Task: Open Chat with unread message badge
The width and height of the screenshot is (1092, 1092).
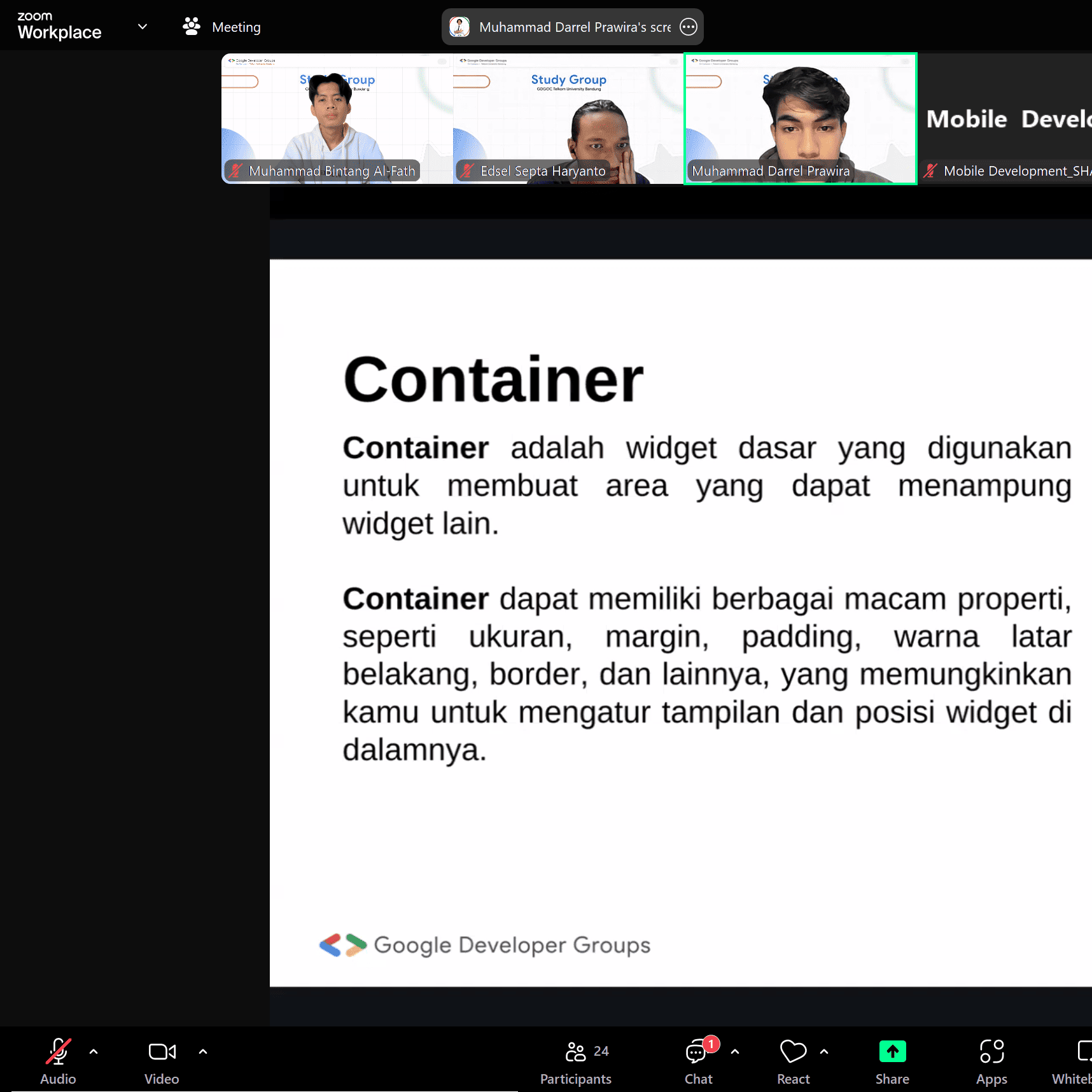Action: pyautogui.click(x=699, y=1061)
